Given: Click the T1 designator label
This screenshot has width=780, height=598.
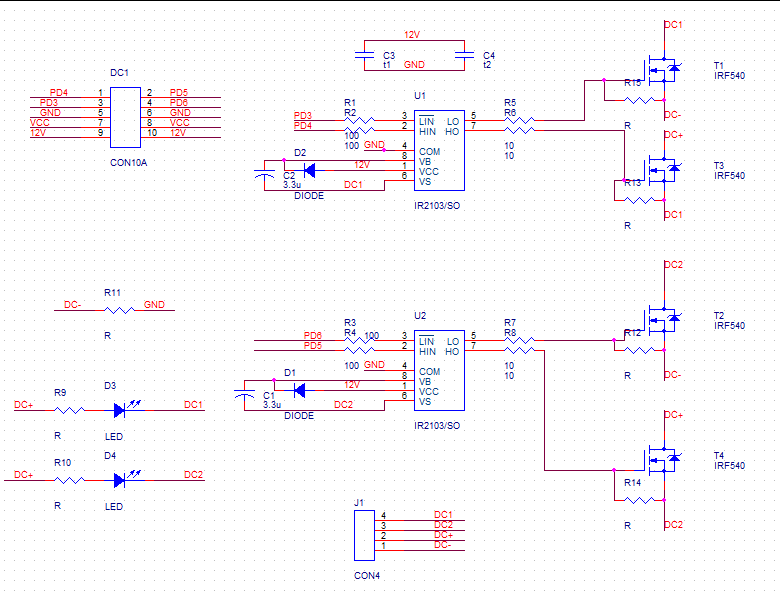Looking at the screenshot, I should click(719, 66).
